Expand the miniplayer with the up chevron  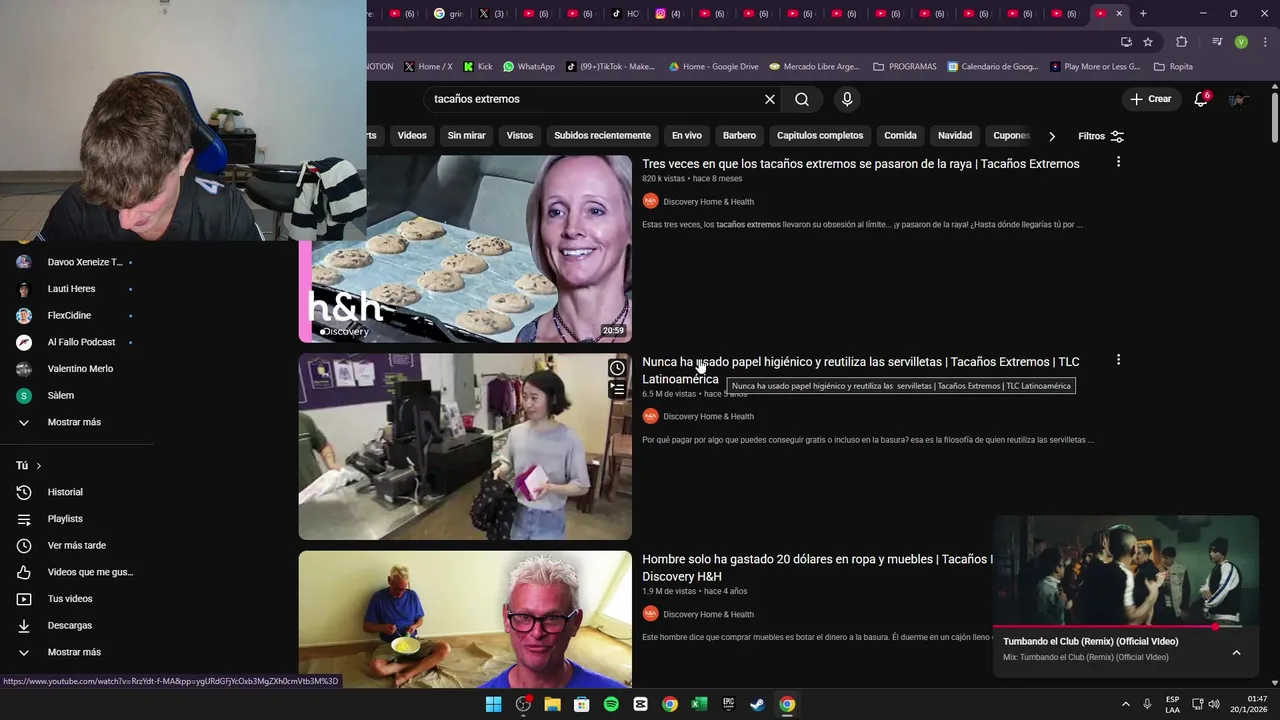point(1236,653)
